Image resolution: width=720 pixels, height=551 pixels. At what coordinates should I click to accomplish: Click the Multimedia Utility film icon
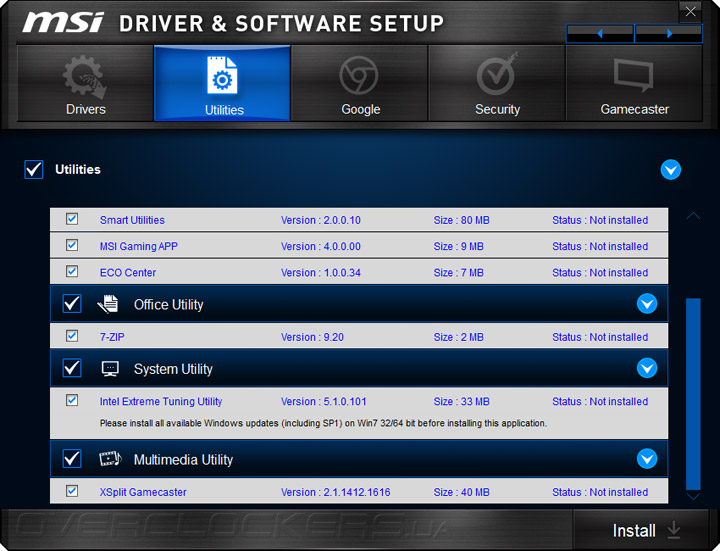110,459
